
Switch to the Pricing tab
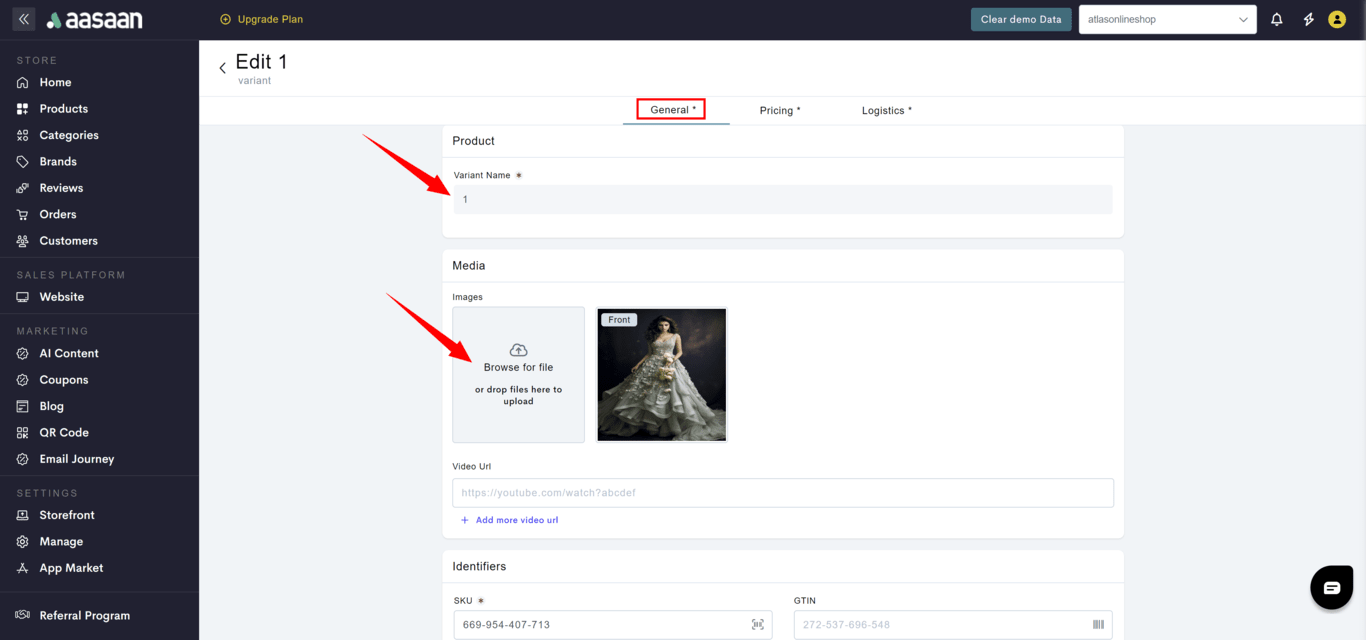[779, 110]
